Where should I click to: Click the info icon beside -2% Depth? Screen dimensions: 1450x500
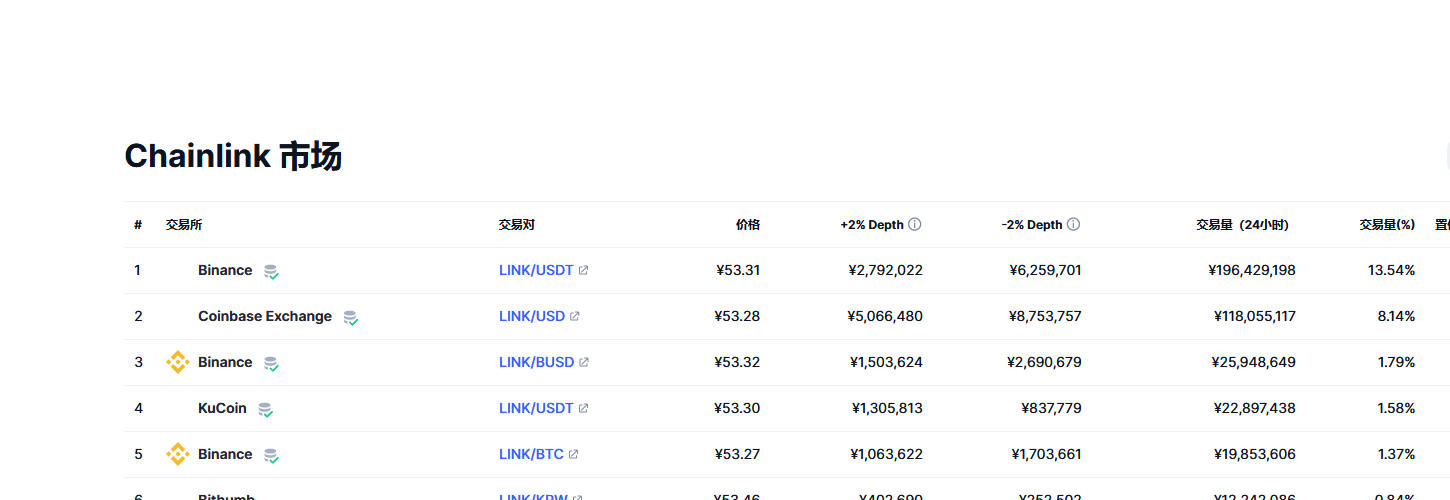1073,225
